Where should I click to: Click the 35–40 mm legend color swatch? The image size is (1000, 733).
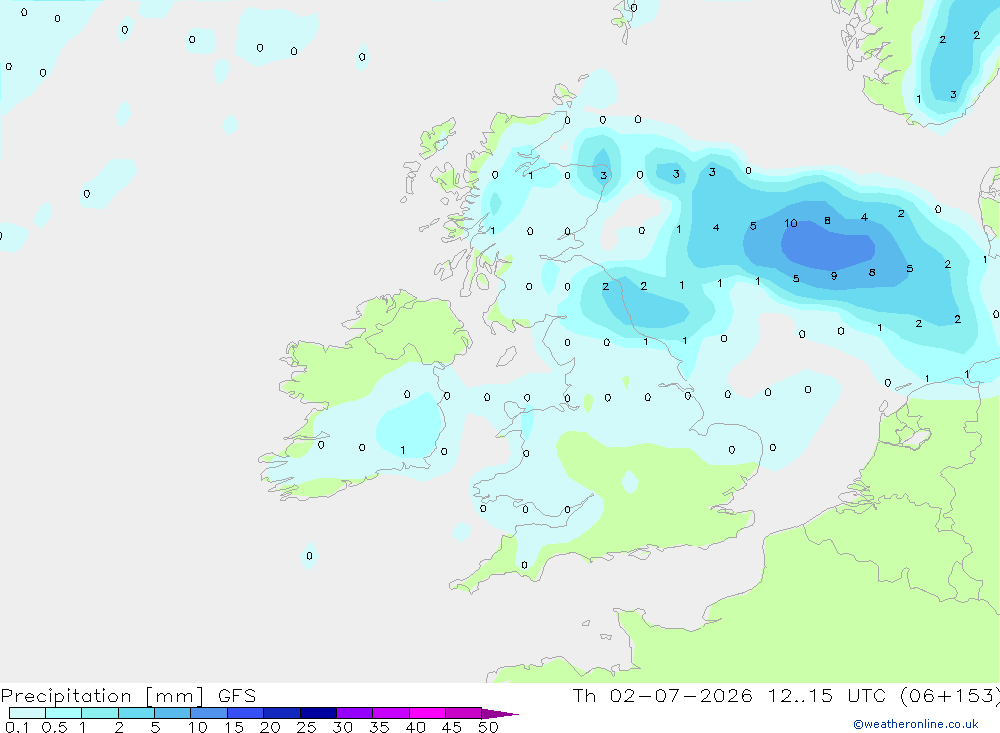[391, 713]
